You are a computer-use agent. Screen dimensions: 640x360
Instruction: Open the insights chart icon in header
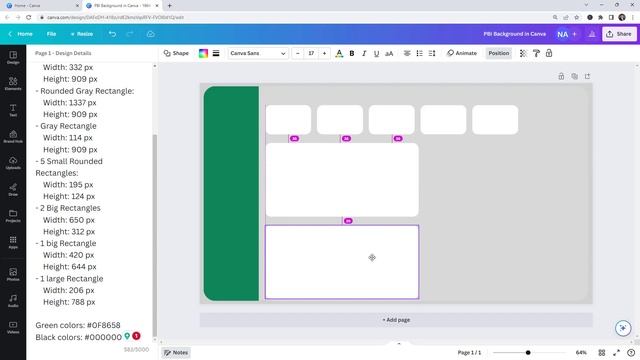[592, 34]
